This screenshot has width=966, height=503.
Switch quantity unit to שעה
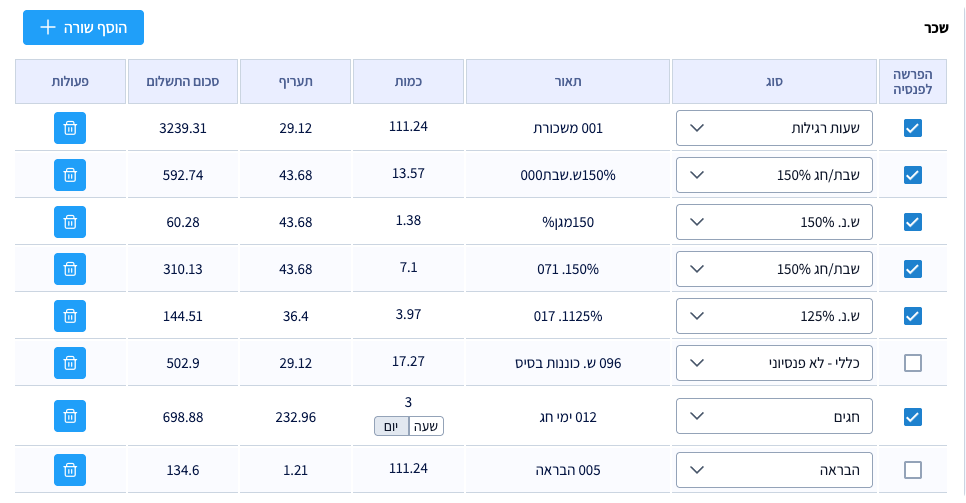(426, 426)
